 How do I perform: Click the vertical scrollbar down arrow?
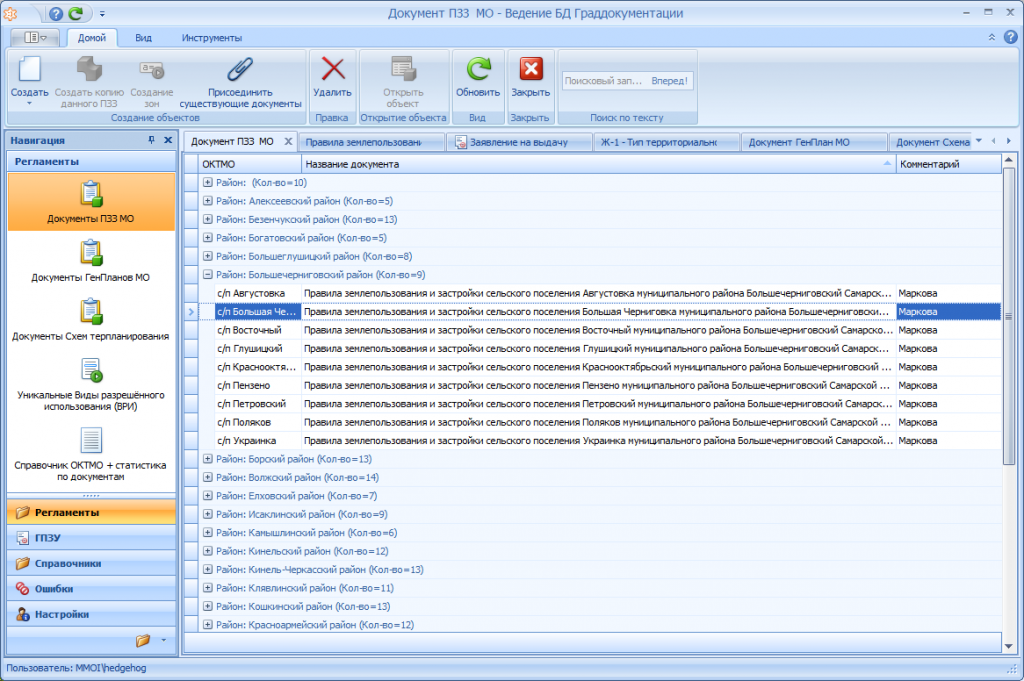click(x=1008, y=646)
